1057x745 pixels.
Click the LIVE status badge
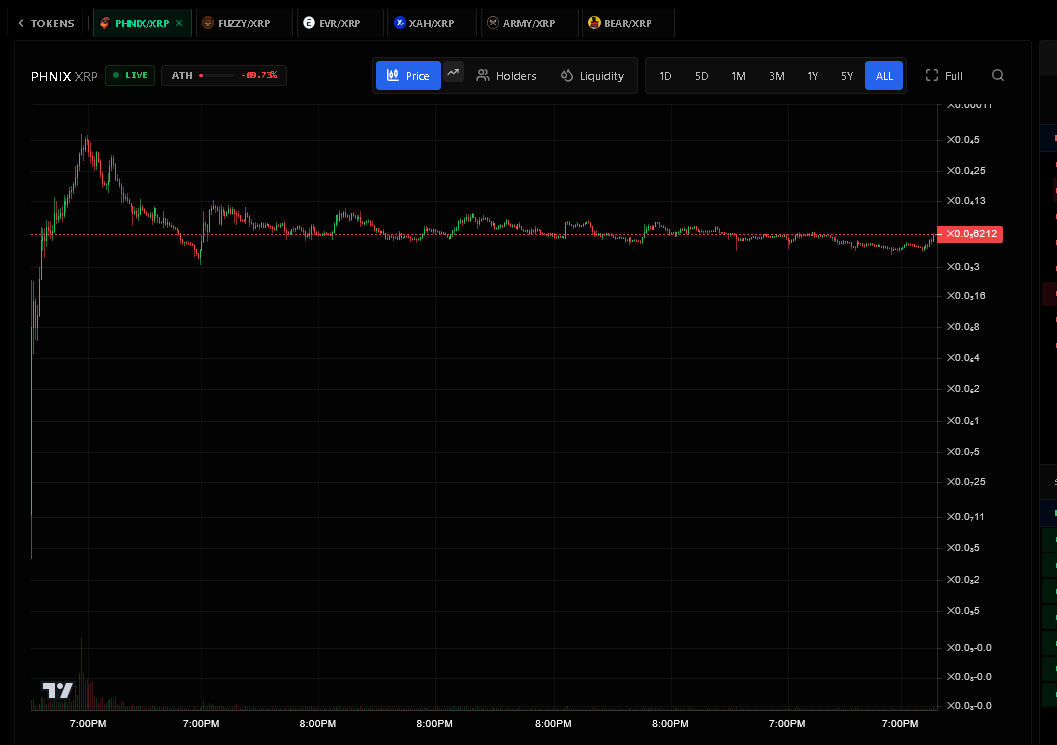click(130, 76)
